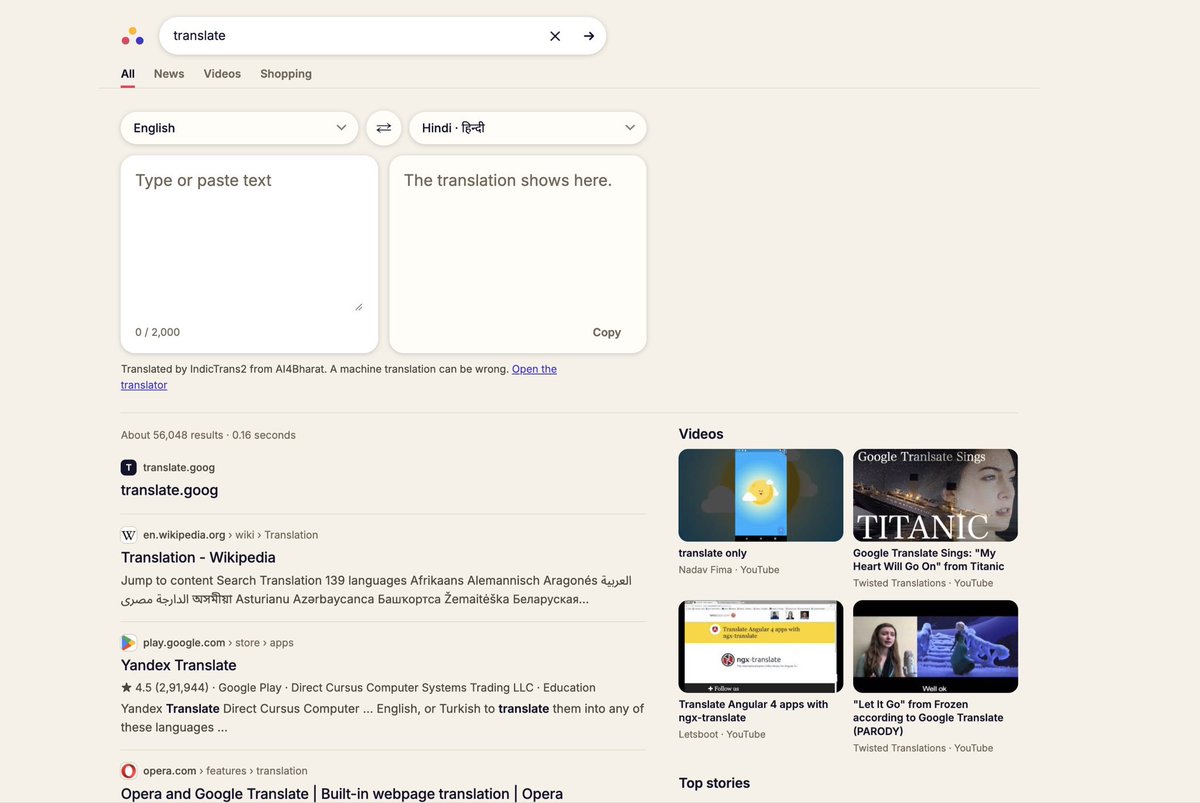This screenshot has width=1200, height=803.
Task: Clear the search query with the X icon
Action: (x=555, y=36)
